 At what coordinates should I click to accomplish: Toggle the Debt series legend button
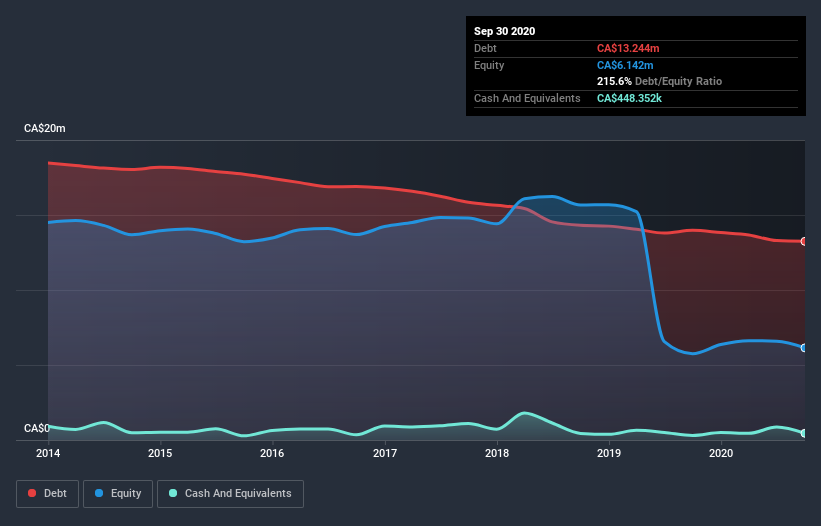coord(47,494)
